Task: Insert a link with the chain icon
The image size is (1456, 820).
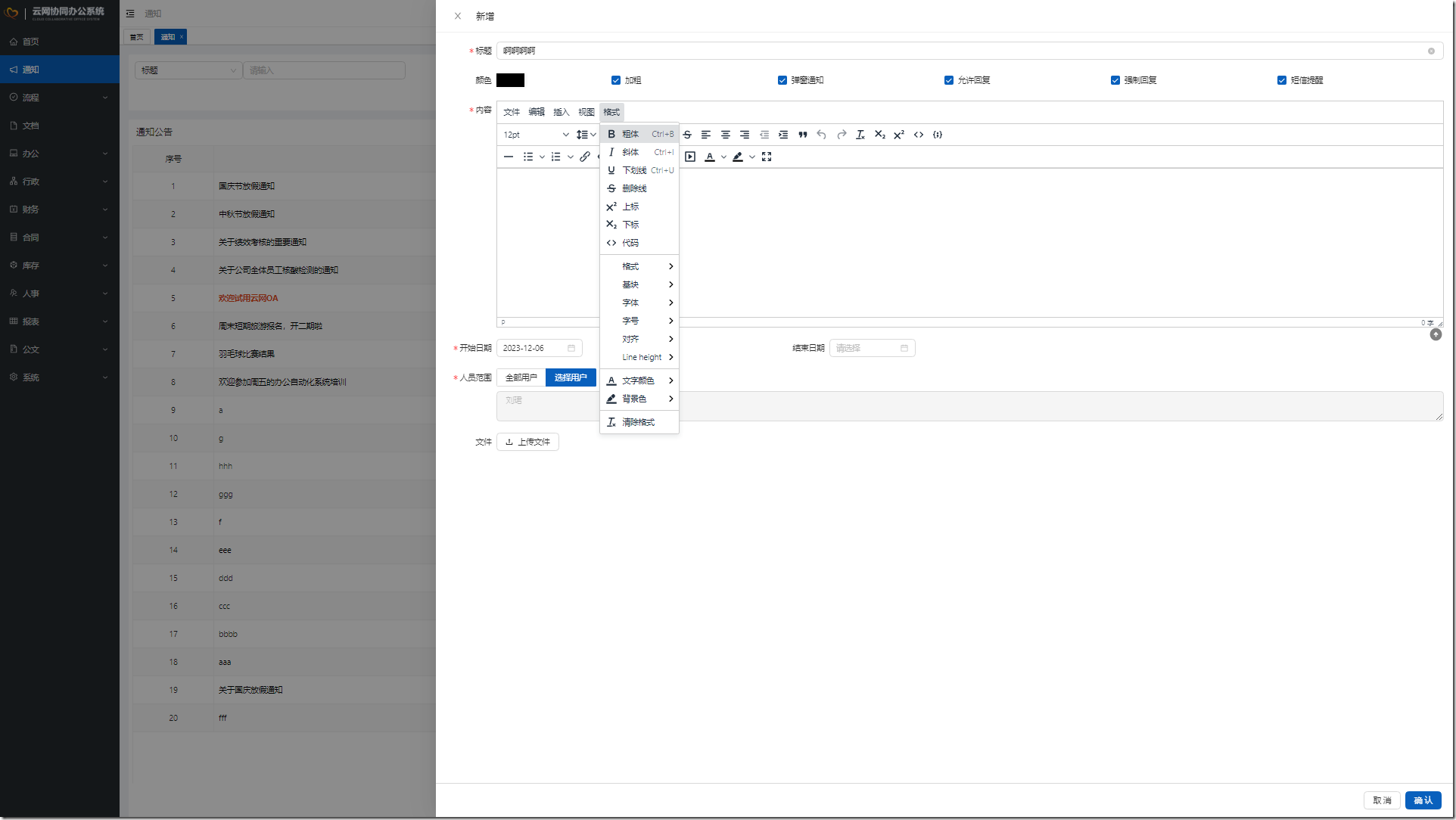Action: click(x=585, y=157)
